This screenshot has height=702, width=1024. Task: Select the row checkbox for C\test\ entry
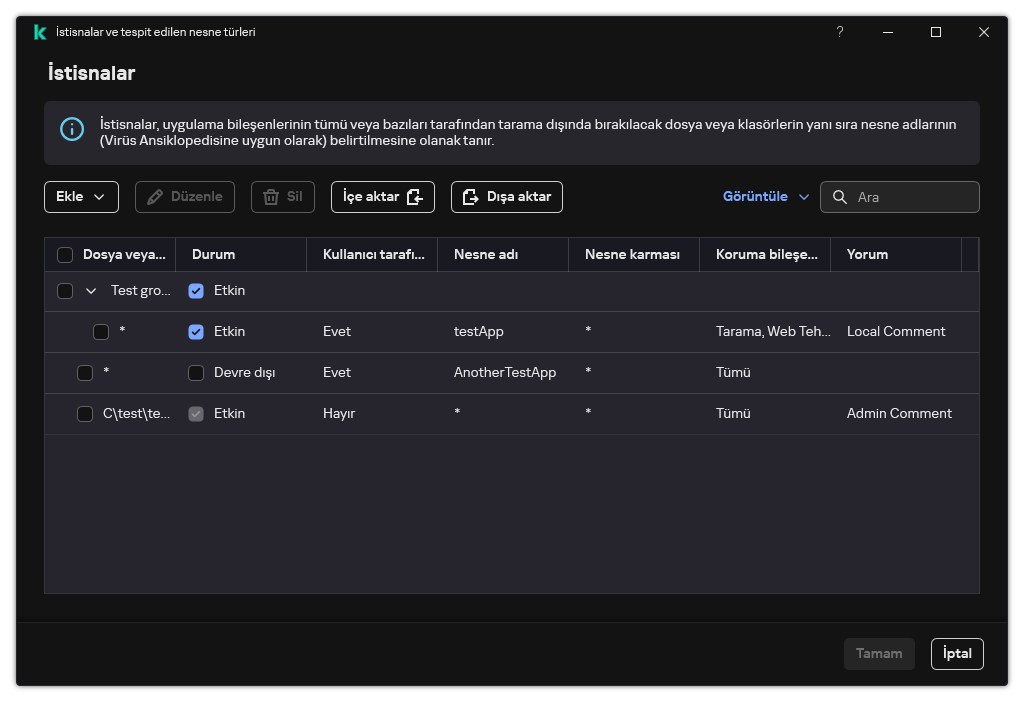point(85,414)
